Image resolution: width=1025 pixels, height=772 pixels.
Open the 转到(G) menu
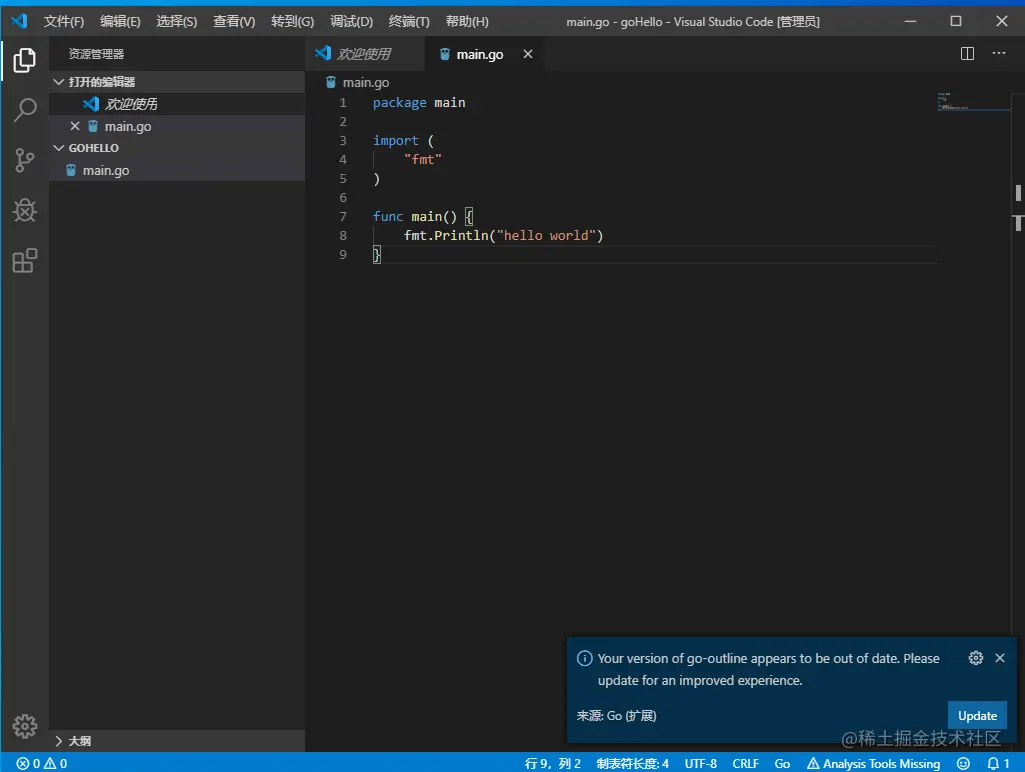click(292, 22)
